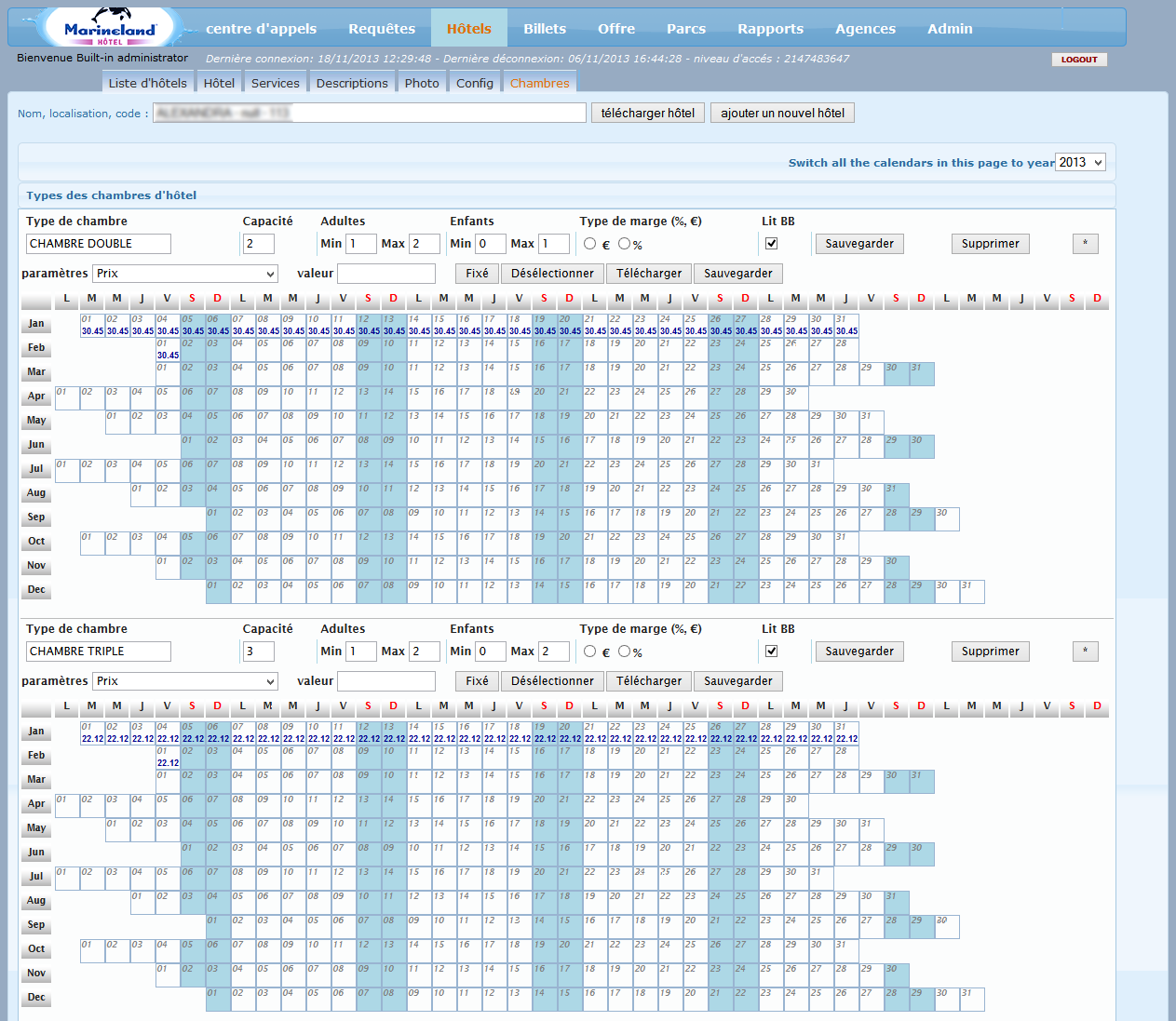Click Supprimer for CHAMBRE DOUBLE
1176x1021 pixels.
pyautogui.click(x=991, y=244)
